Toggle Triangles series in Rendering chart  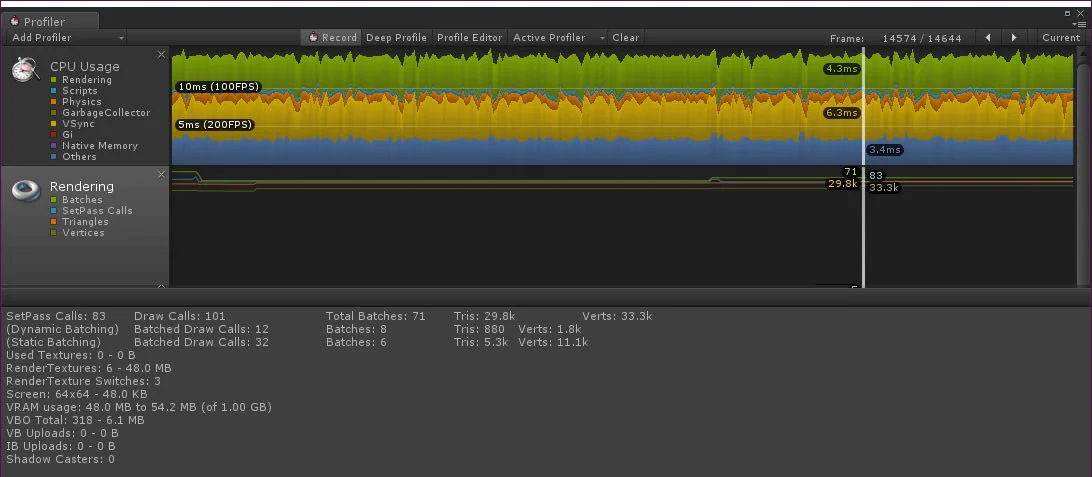click(x=54, y=222)
